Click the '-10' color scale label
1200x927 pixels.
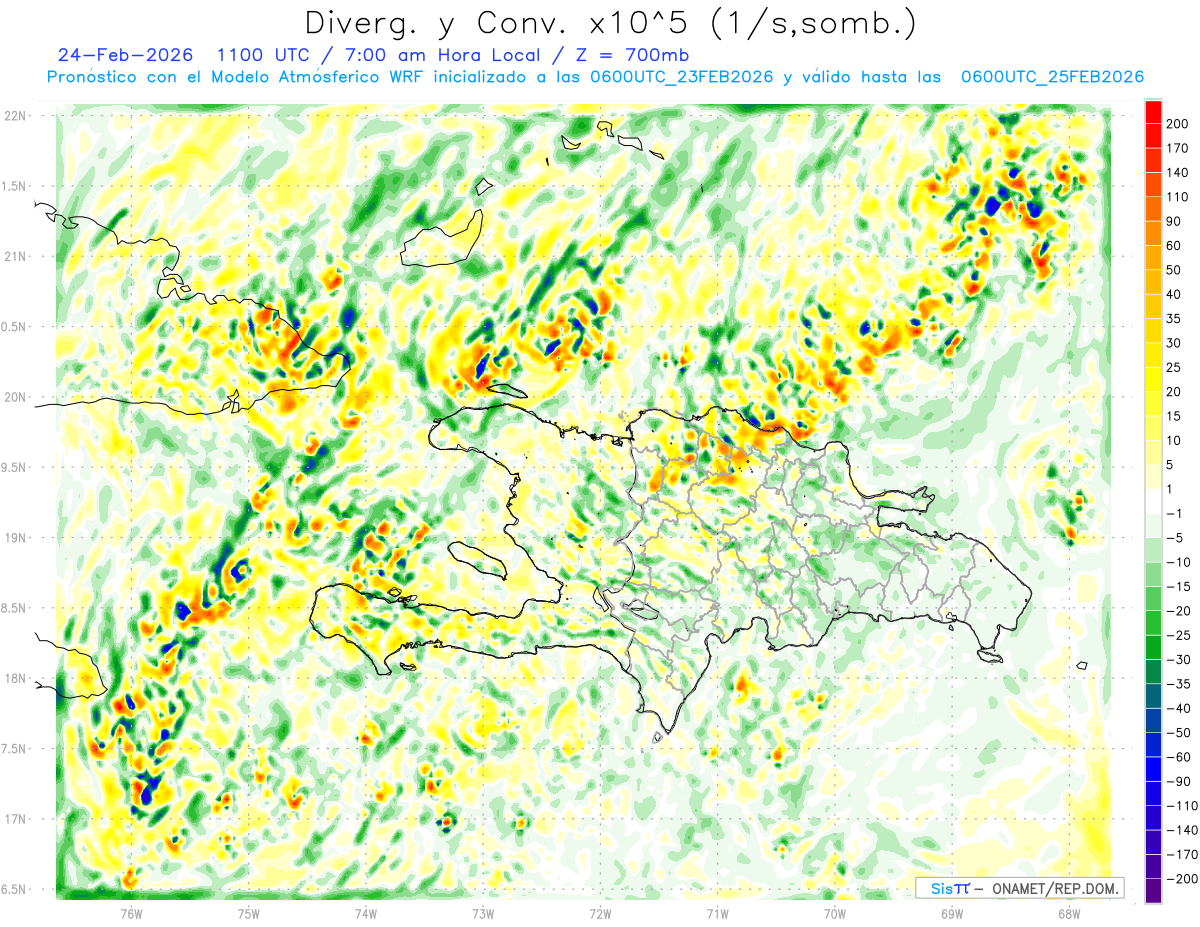click(1177, 562)
